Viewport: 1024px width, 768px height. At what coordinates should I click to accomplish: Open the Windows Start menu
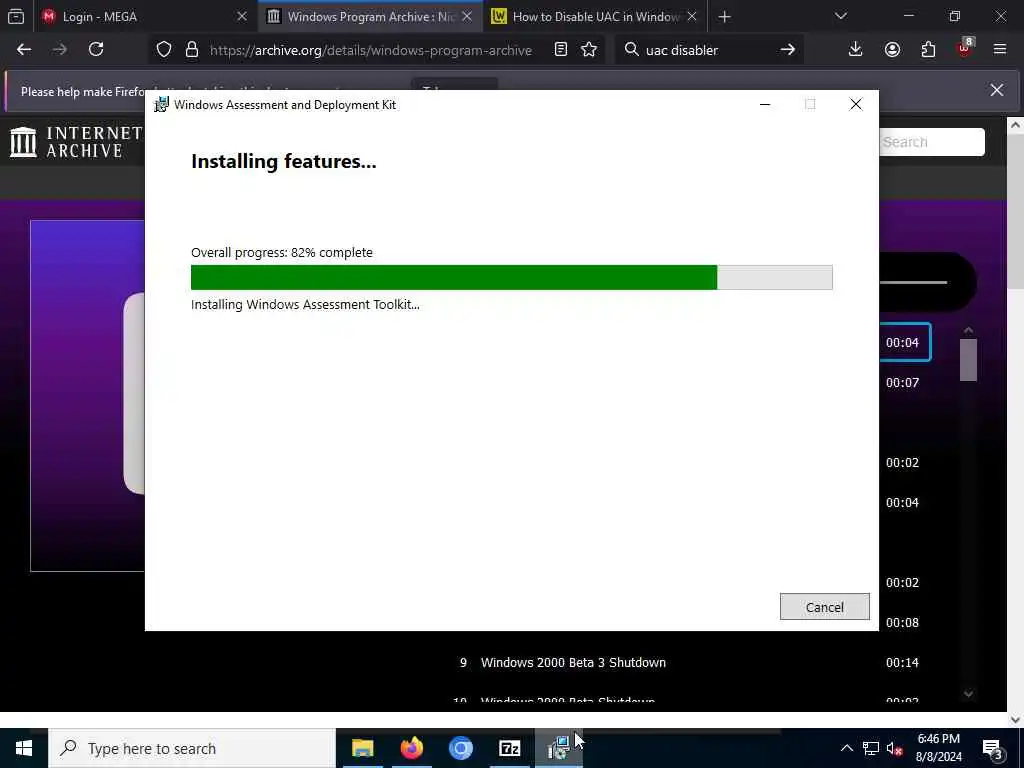[x=24, y=748]
